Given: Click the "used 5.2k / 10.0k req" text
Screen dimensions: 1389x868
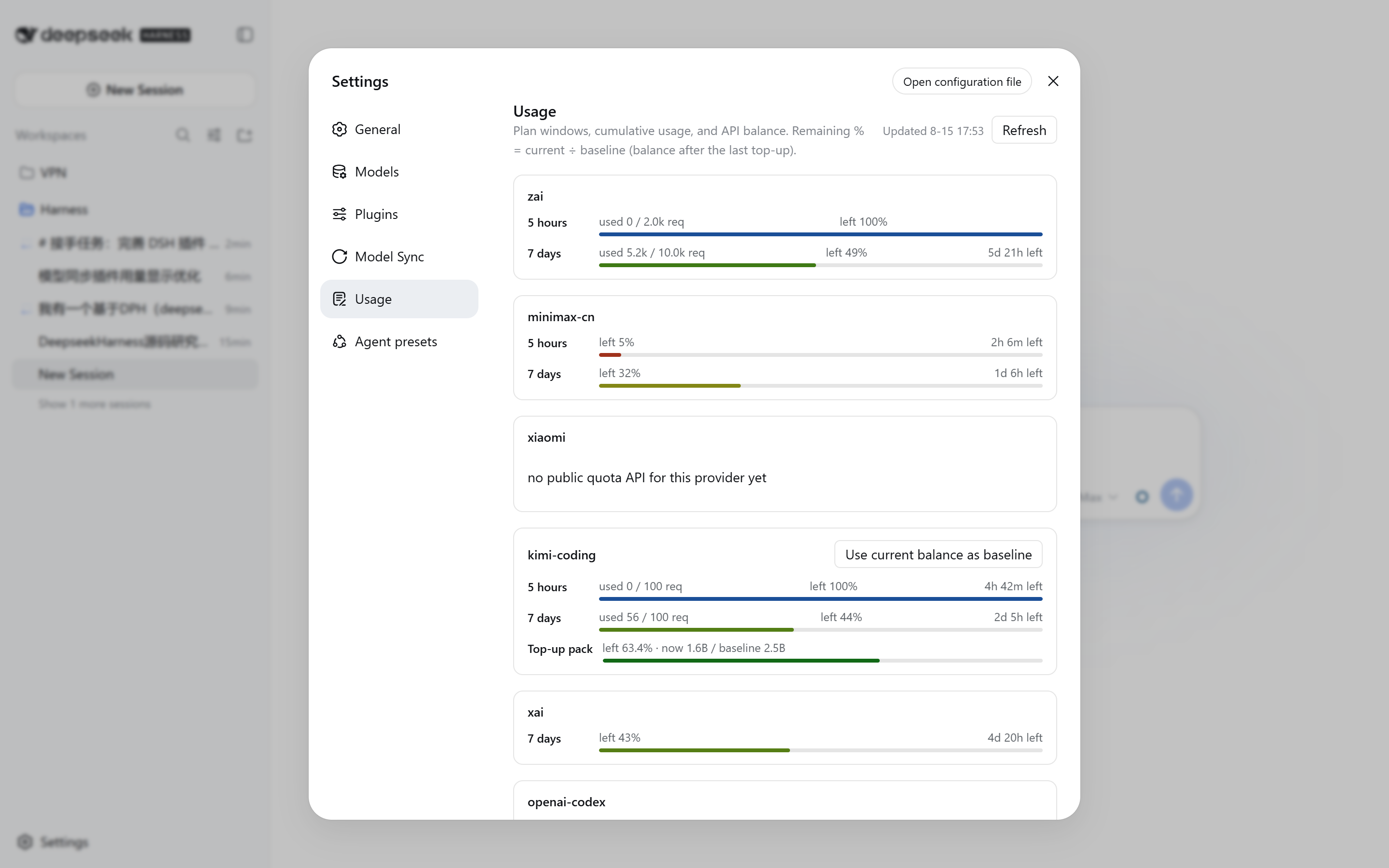Looking at the screenshot, I should (652, 253).
